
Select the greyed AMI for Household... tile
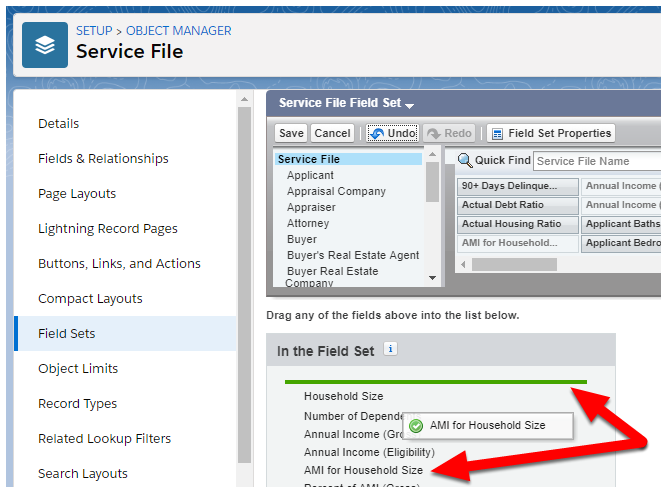(518, 243)
